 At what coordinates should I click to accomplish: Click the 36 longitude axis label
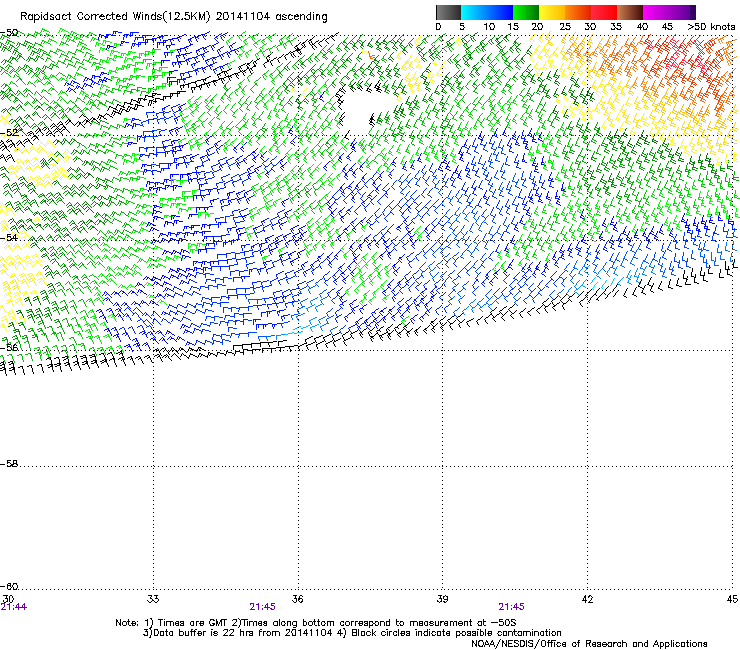tap(297, 599)
